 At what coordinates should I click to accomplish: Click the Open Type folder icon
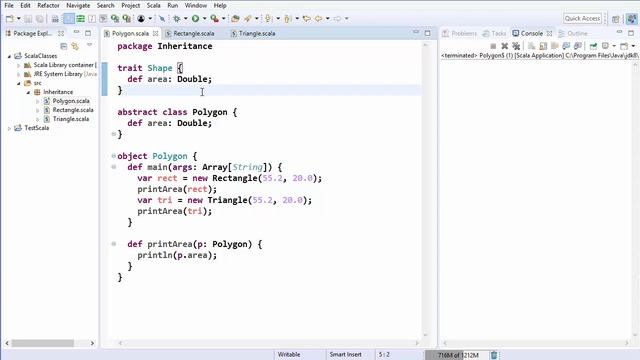(x=235, y=18)
